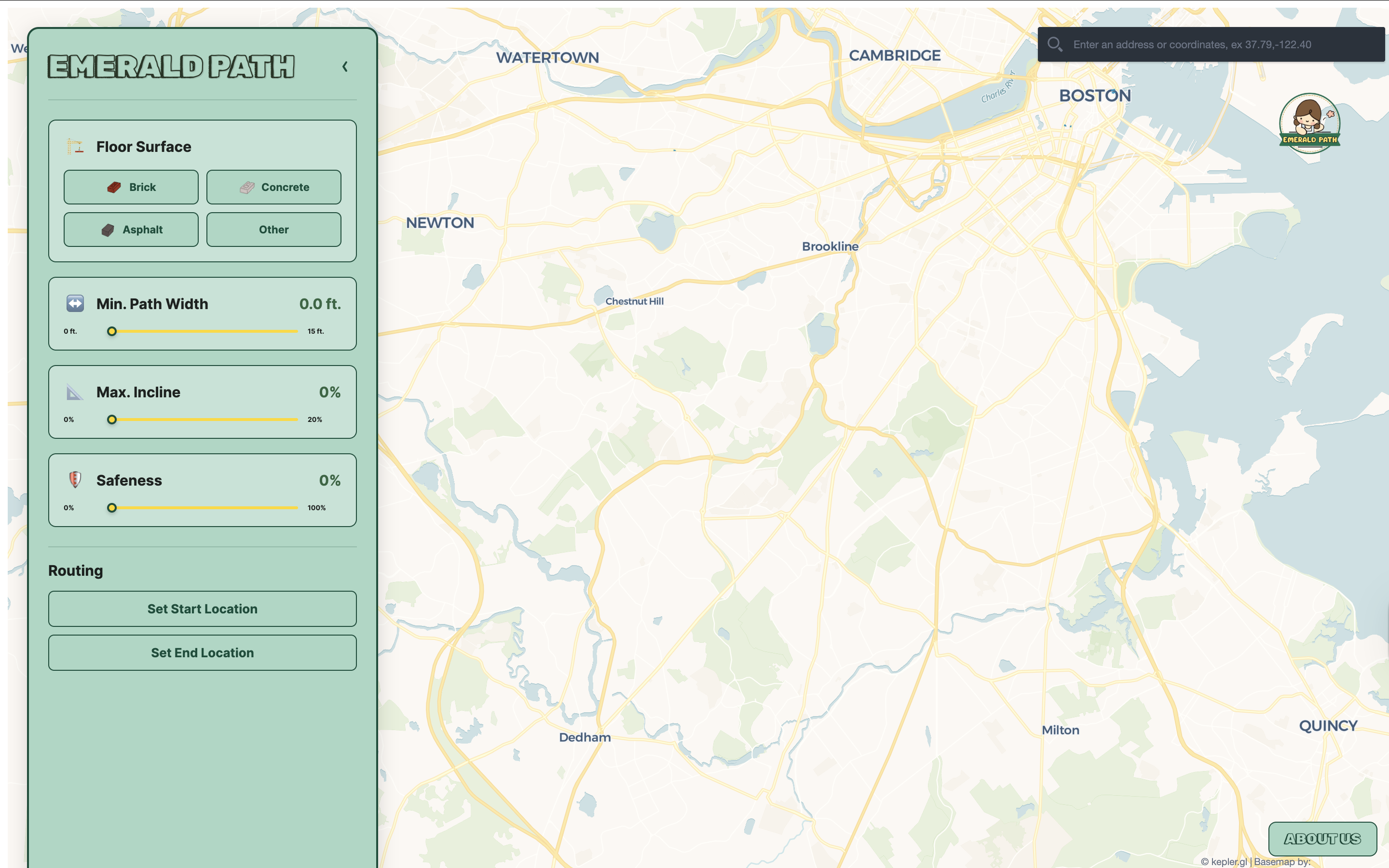Screen dimensions: 1389x868
Task: Click the concrete block icon
Action: pos(247,187)
